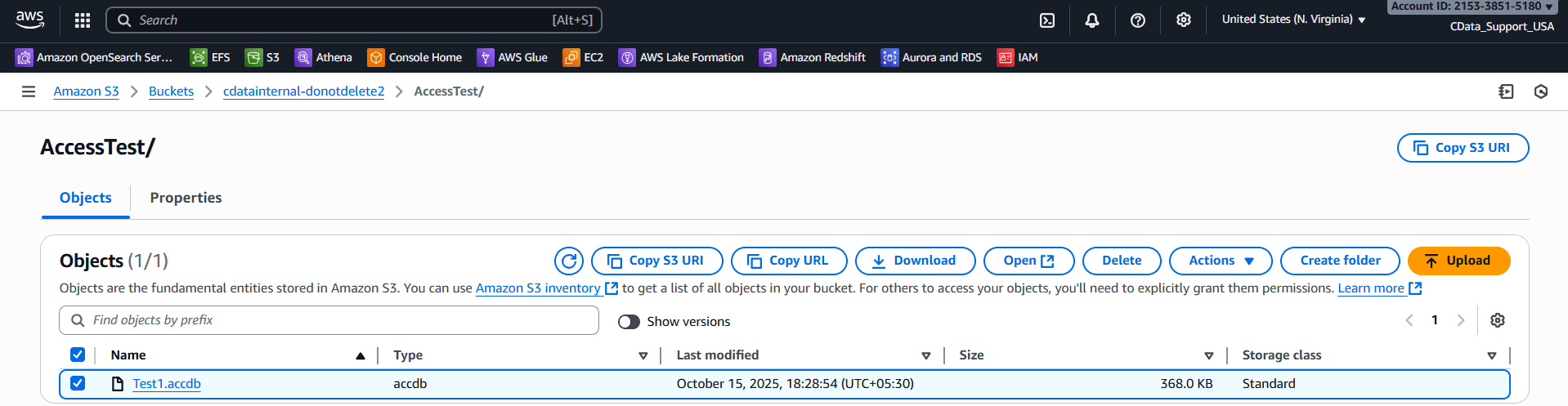1568x406 pixels.
Task: Click the refresh objects button
Action: [x=569, y=261]
